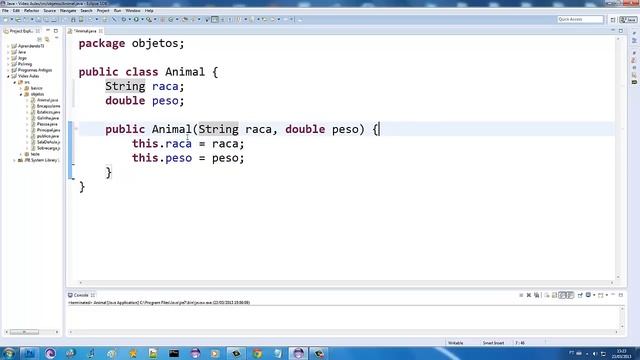This screenshot has height=360, width=640.
Task: Click the editor horizontal scrollbar
Action: tap(346, 282)
